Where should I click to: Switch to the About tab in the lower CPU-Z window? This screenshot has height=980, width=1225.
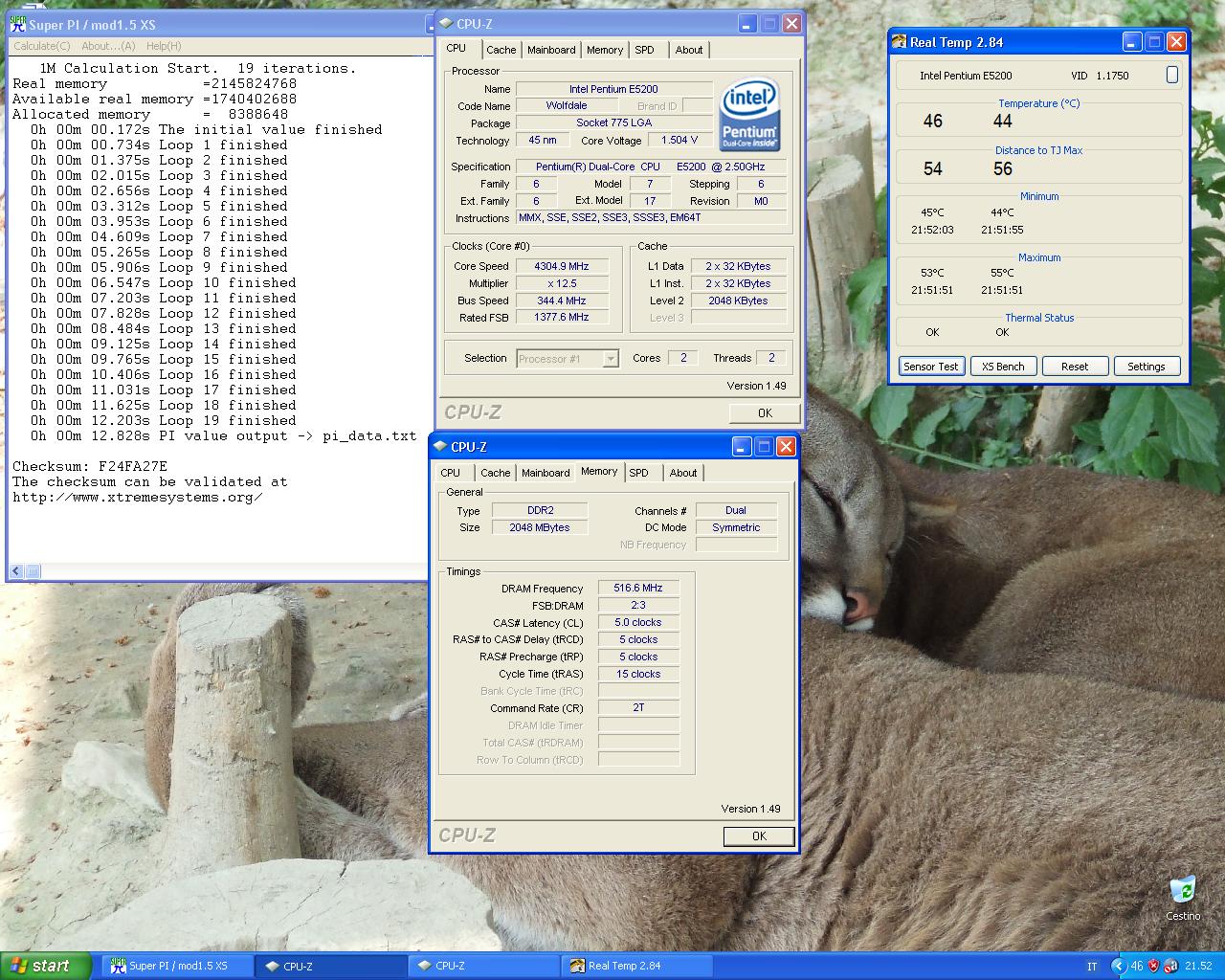point(683,473)
